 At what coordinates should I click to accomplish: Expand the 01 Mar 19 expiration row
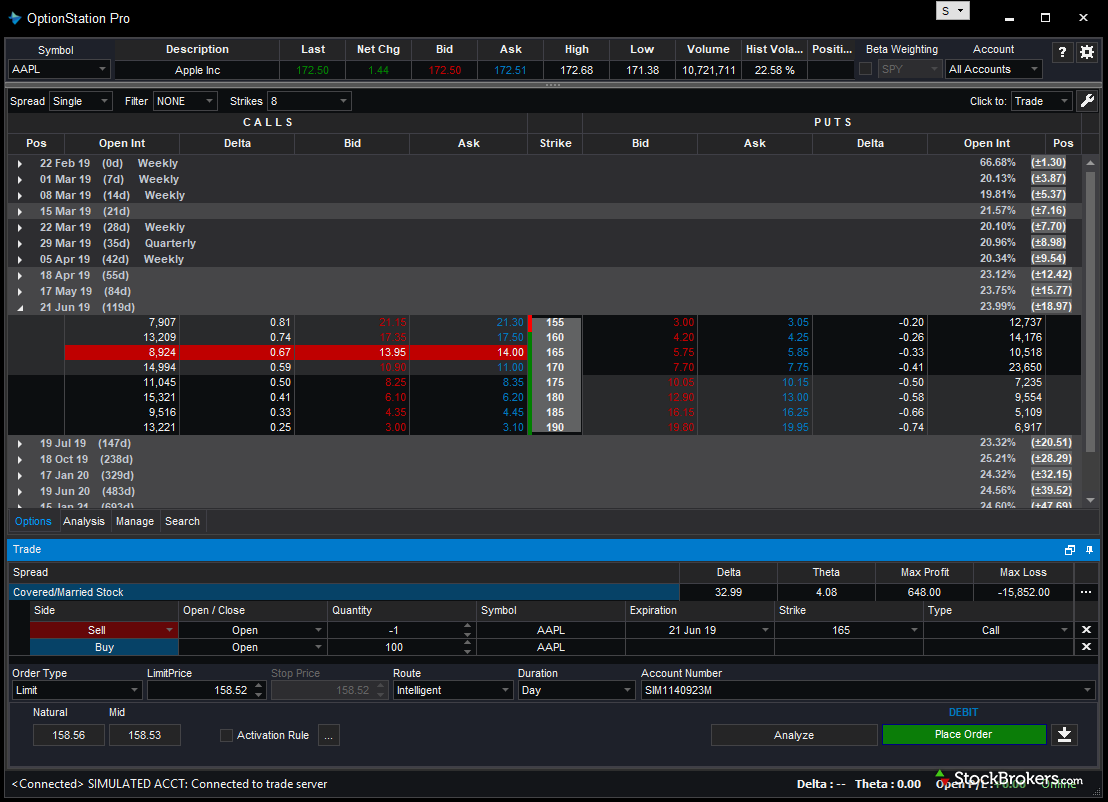pos(20,179)
